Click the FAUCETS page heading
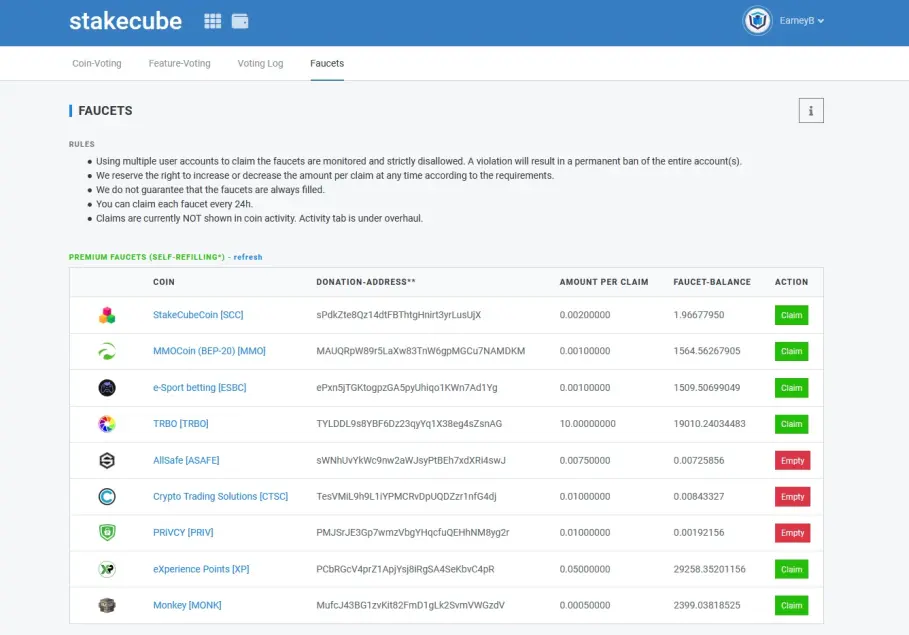 coord(105,111)
